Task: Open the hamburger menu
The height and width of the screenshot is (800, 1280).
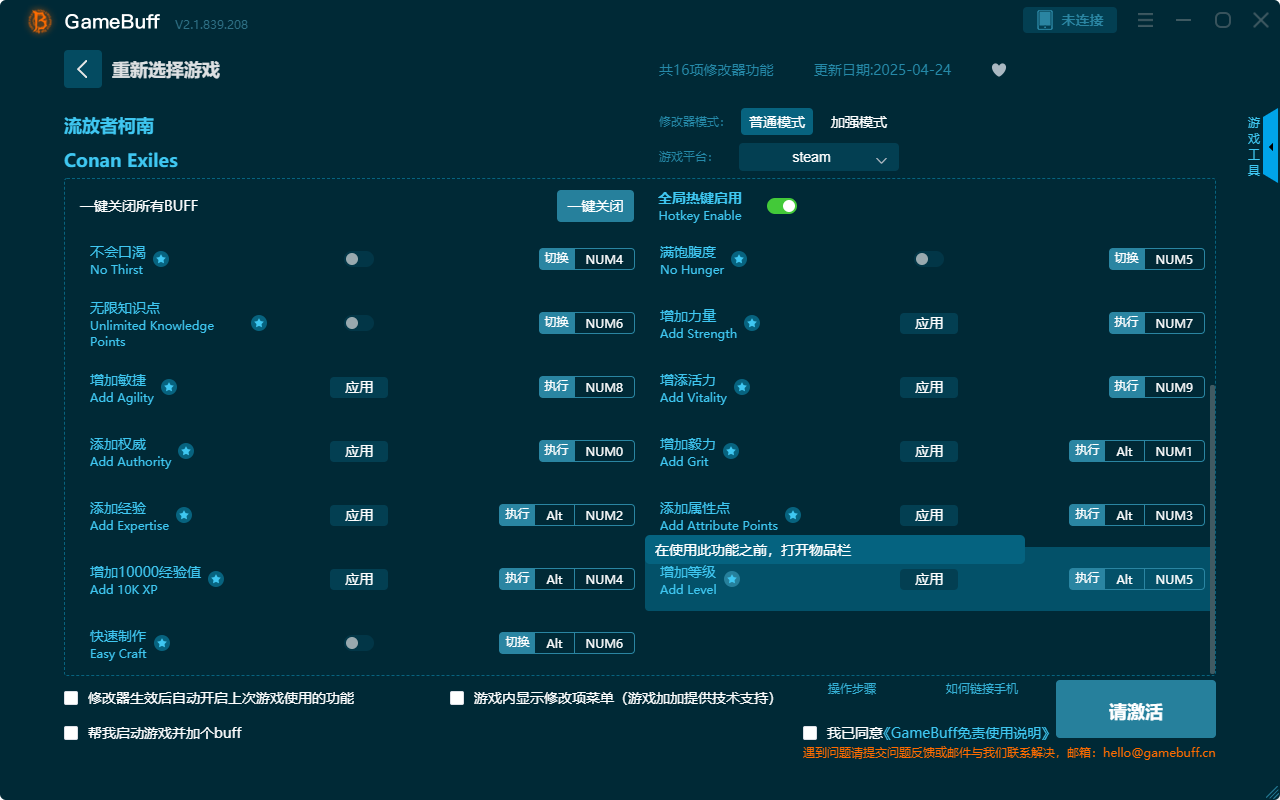Action: coord(1144,20)
